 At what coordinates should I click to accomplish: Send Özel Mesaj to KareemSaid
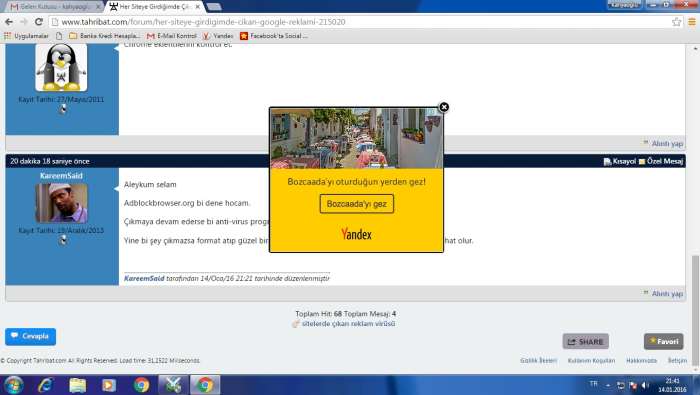click(661, 161)
